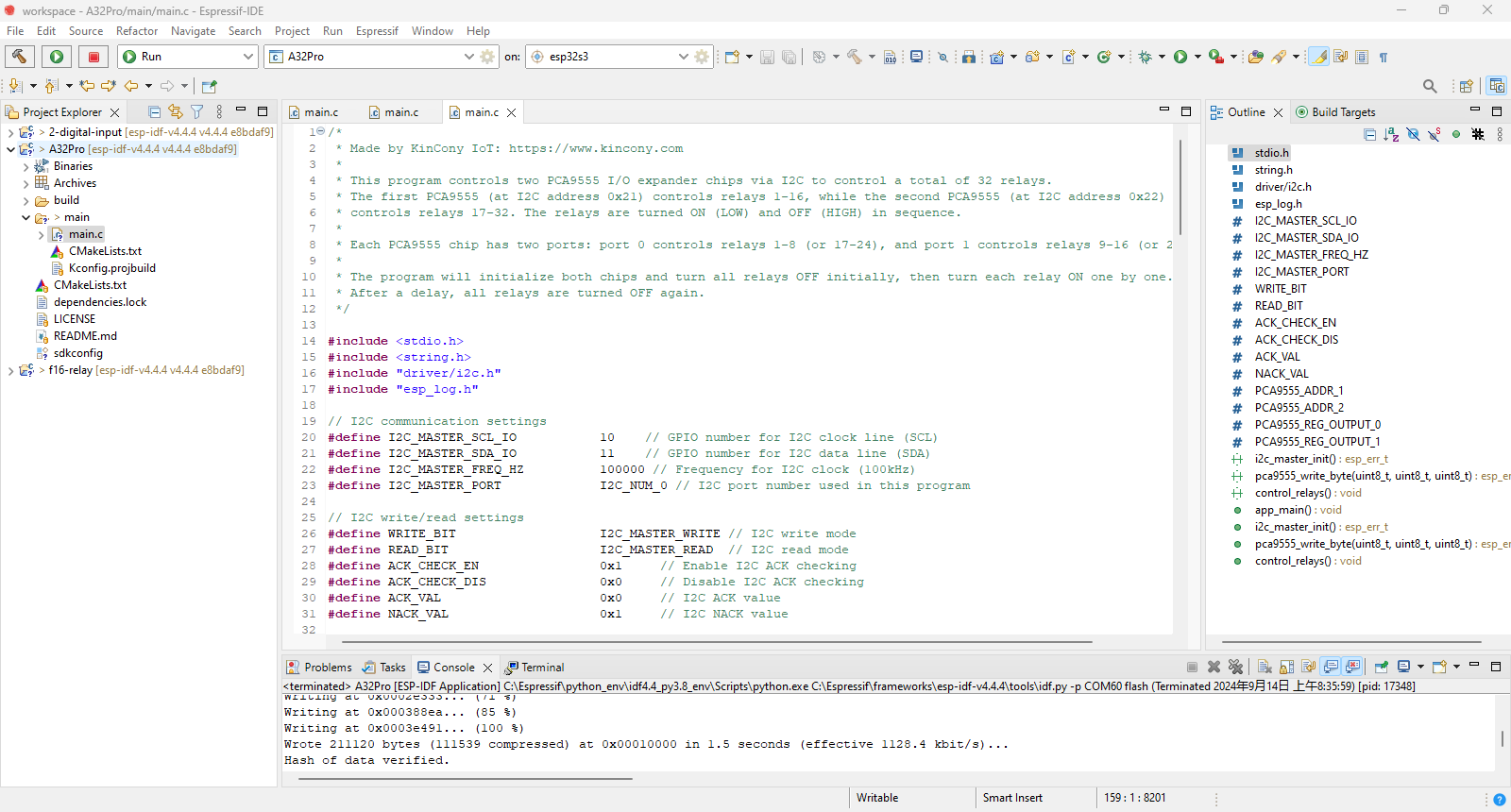Switch to the Build Targets tab
This screenshot has height=812, width=1511.
click(1335, 112)
